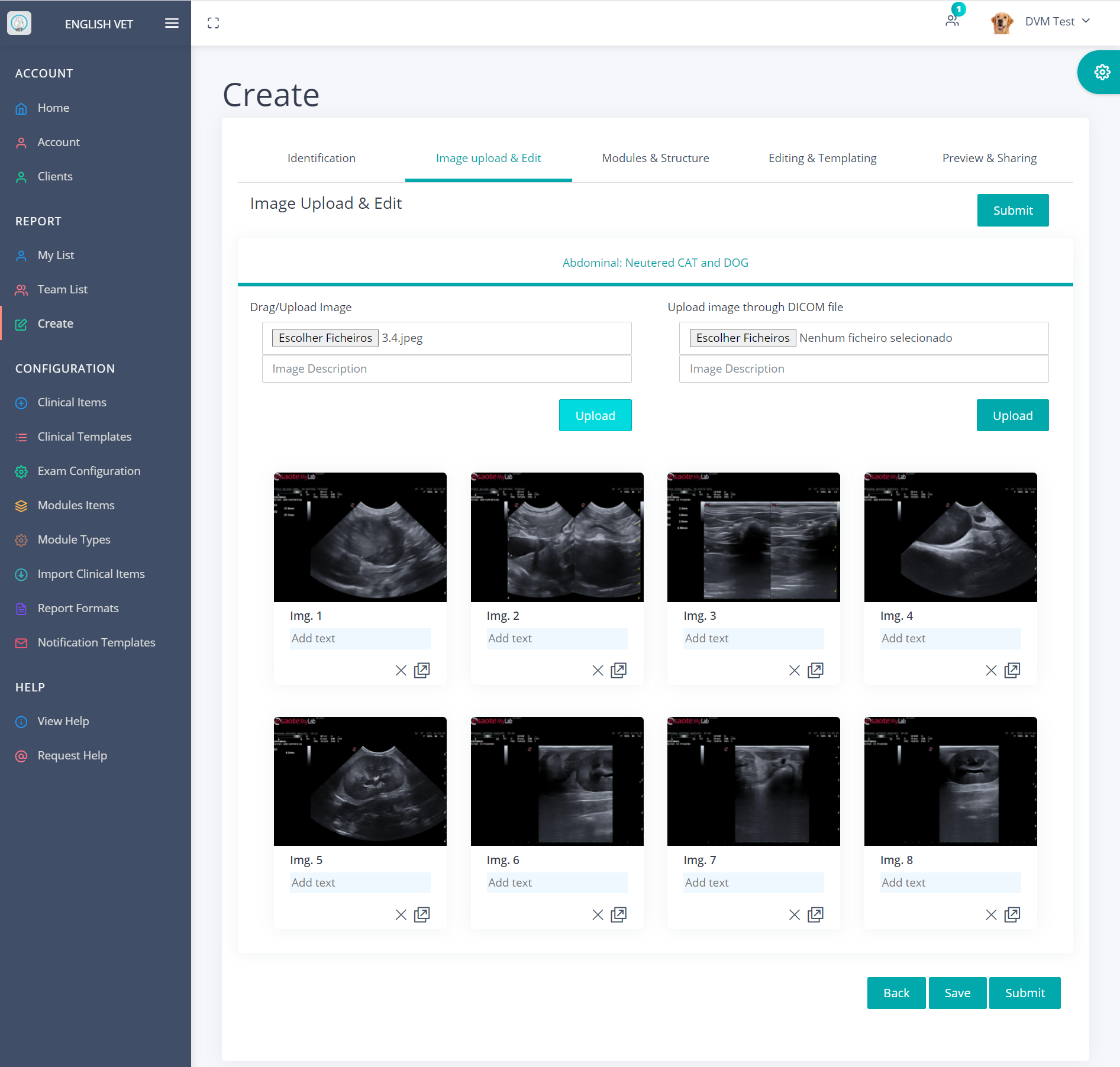Click the Notification Templates envelope icon
The image size is (1120, 1067).
pyautogui.click(x=21, y=642)
